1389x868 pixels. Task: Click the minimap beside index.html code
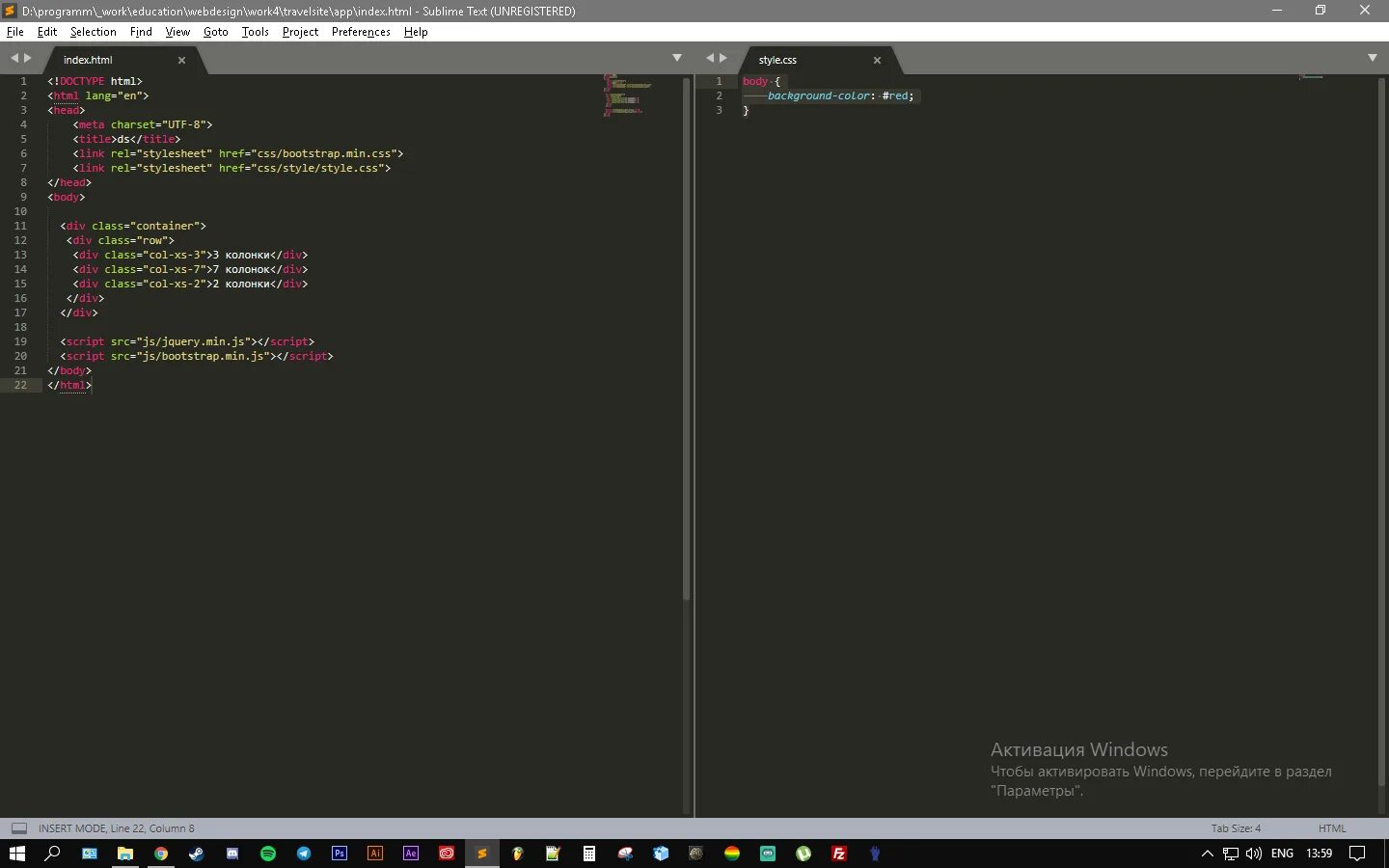(625, 96)
